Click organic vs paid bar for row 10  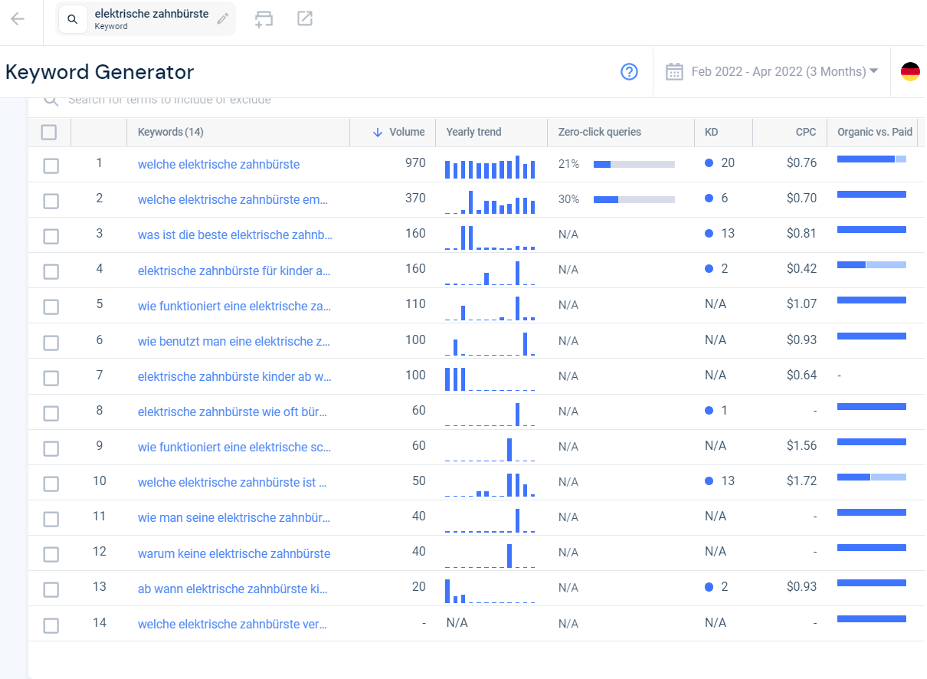pos(871,477)
